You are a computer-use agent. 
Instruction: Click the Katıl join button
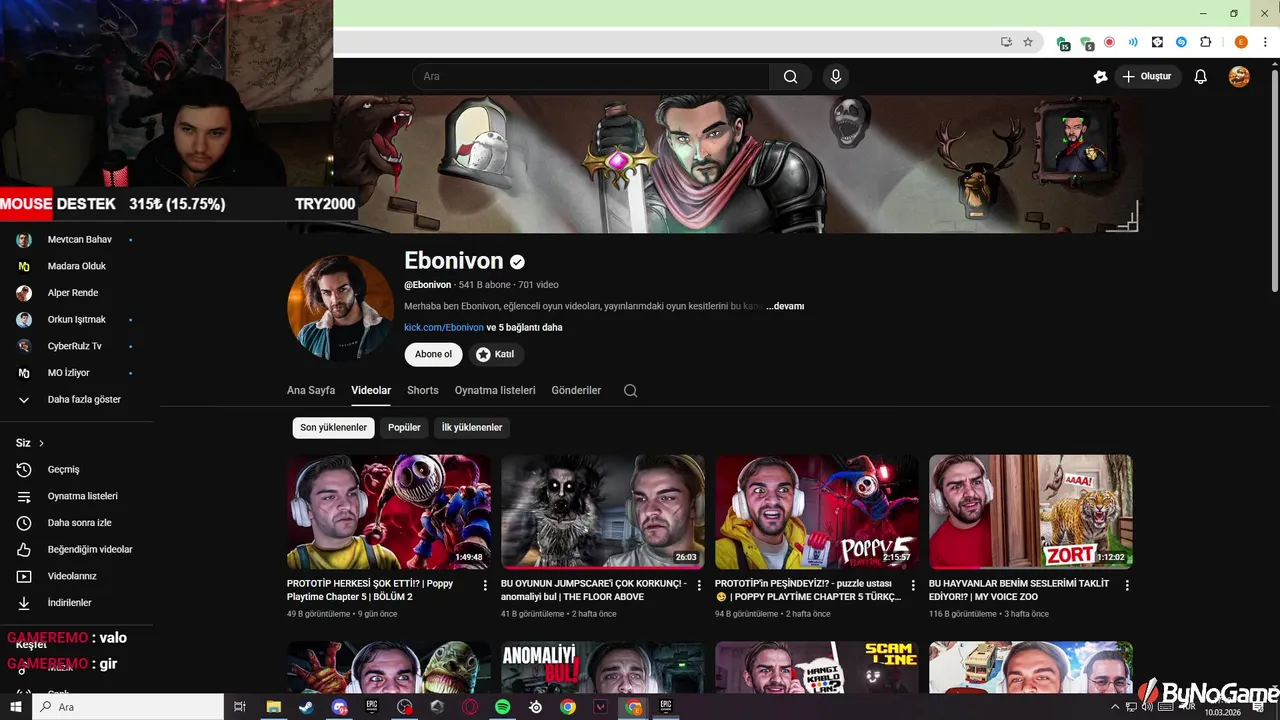pos(496,354)
